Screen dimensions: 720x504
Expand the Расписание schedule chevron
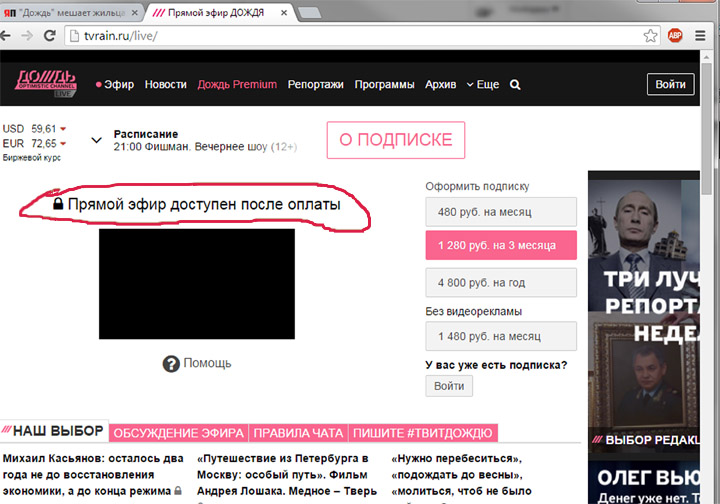(x=96, y=140)
